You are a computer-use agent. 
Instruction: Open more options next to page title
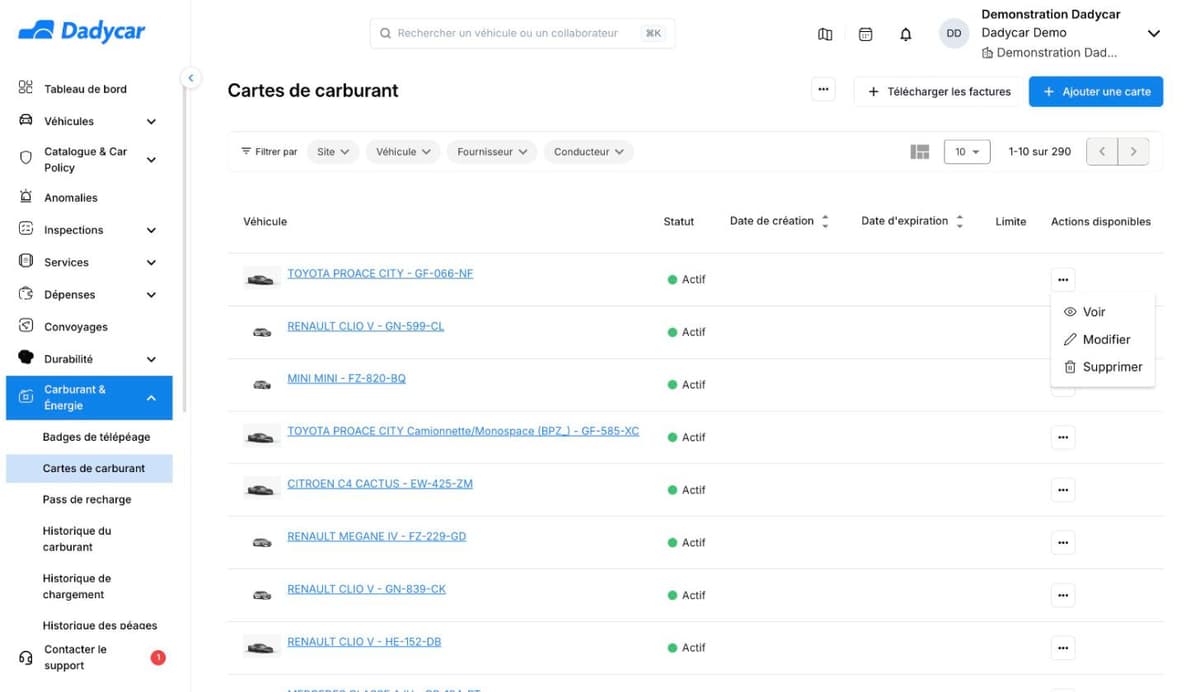(x=823, y=90)
